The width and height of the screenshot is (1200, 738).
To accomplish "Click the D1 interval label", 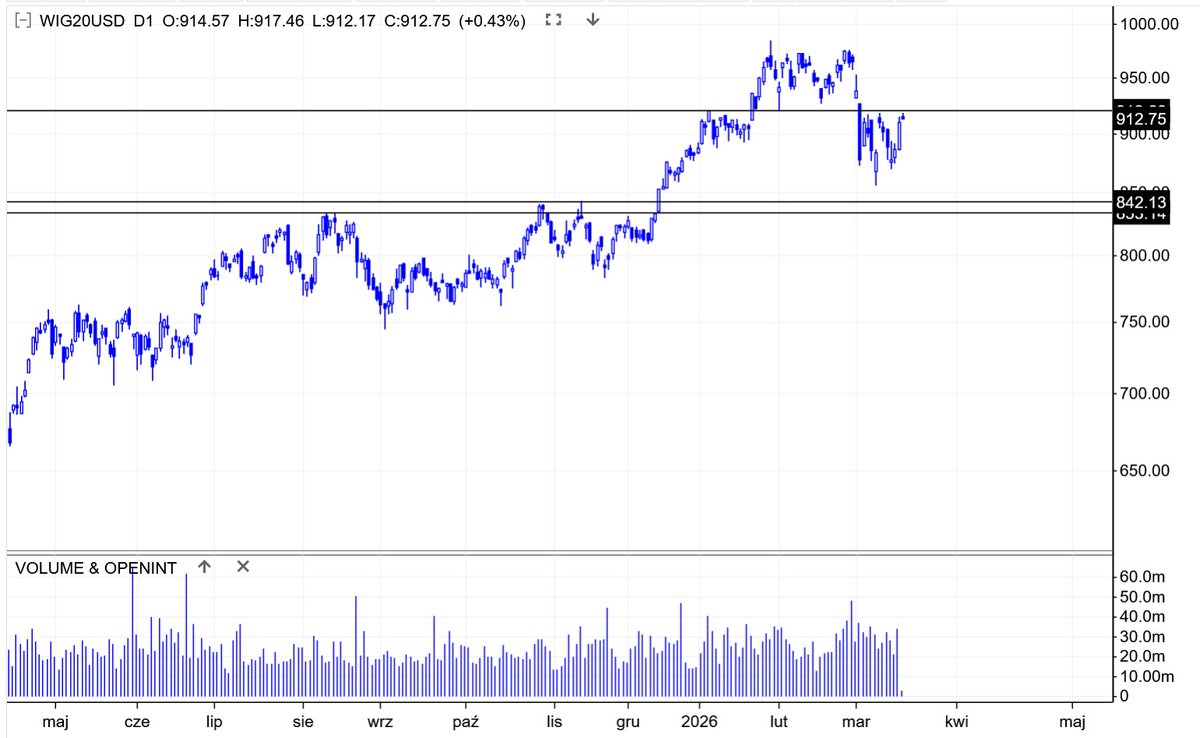I will (x=142, y=21).
